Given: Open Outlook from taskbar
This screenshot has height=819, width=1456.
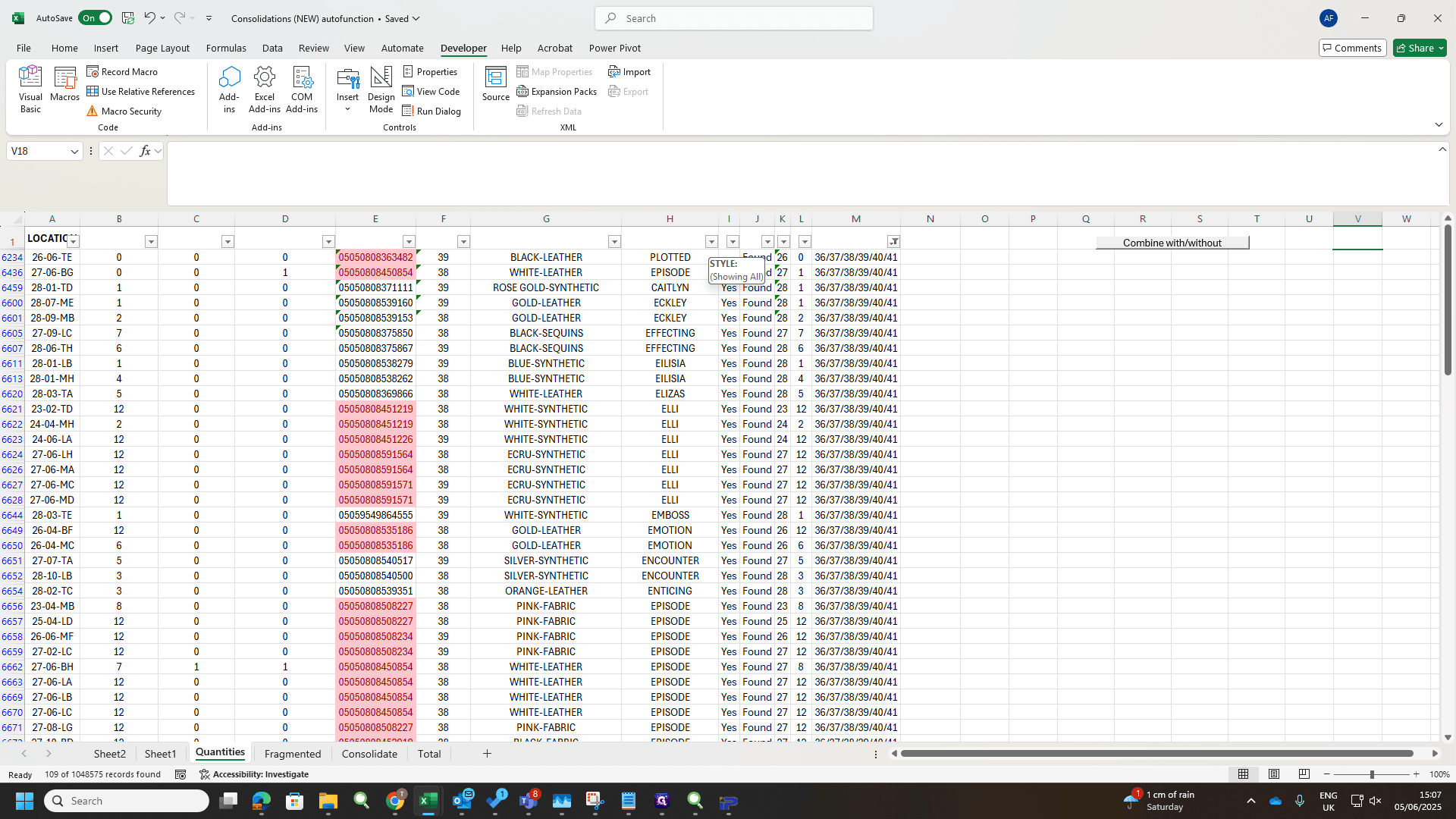Looking at the screenshot, I should coord(462,801).
